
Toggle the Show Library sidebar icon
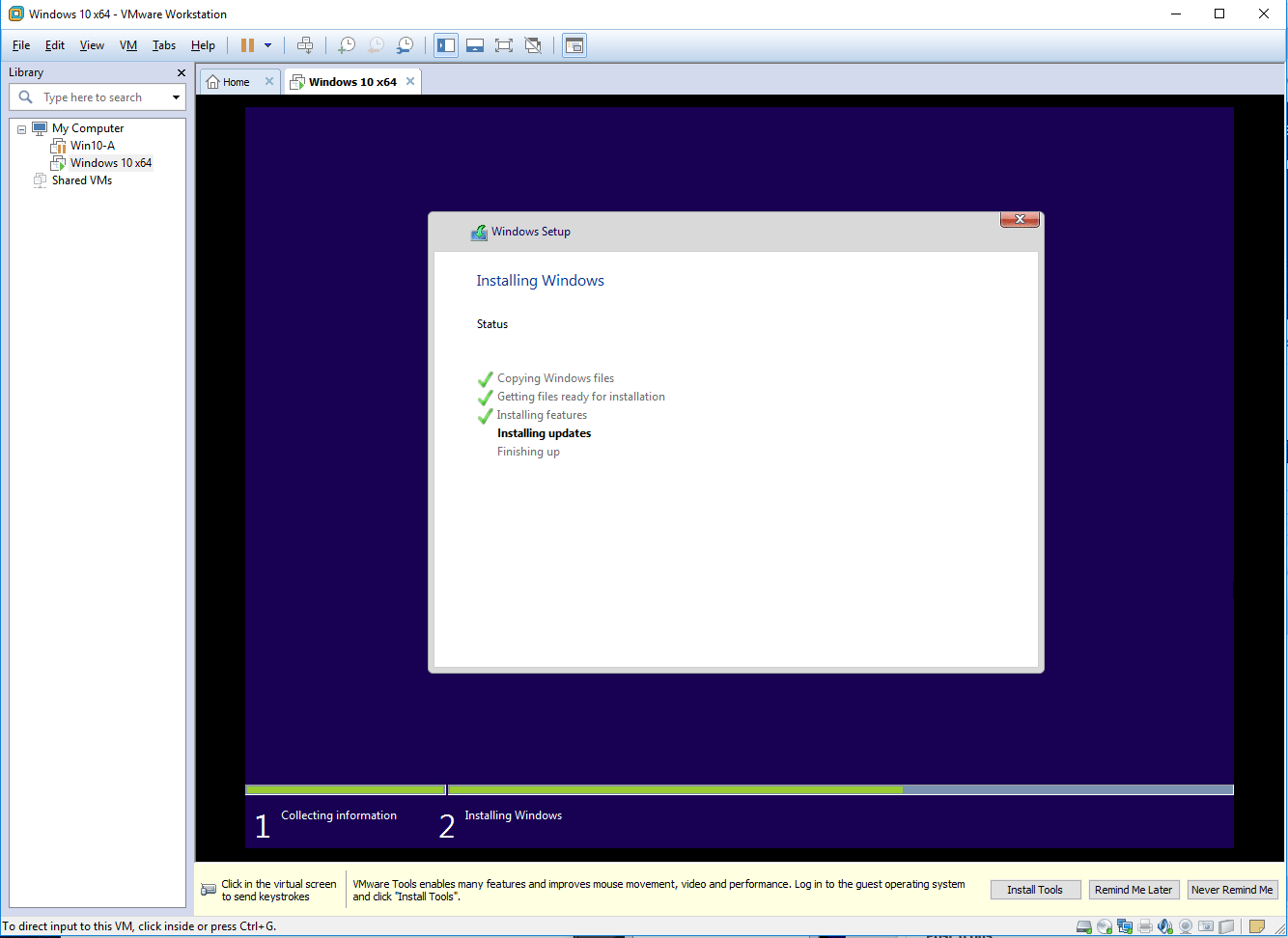point(446,45)
